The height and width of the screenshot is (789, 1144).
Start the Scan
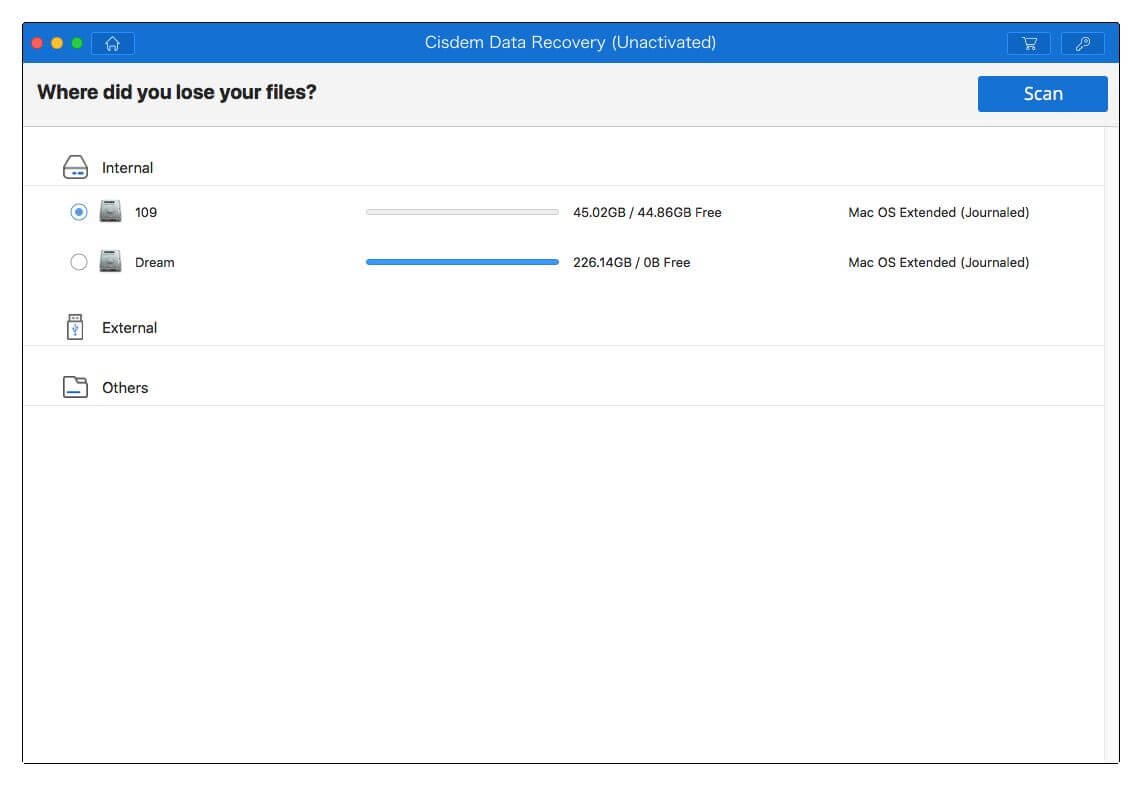[x=1042, y=93]
